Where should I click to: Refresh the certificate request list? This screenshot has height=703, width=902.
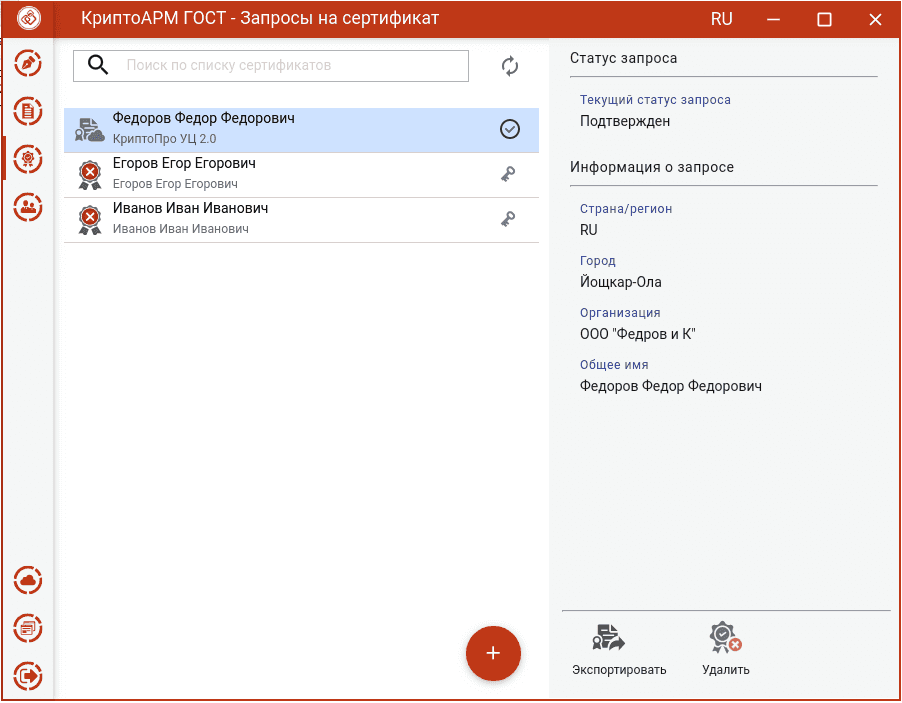(510, 66)
